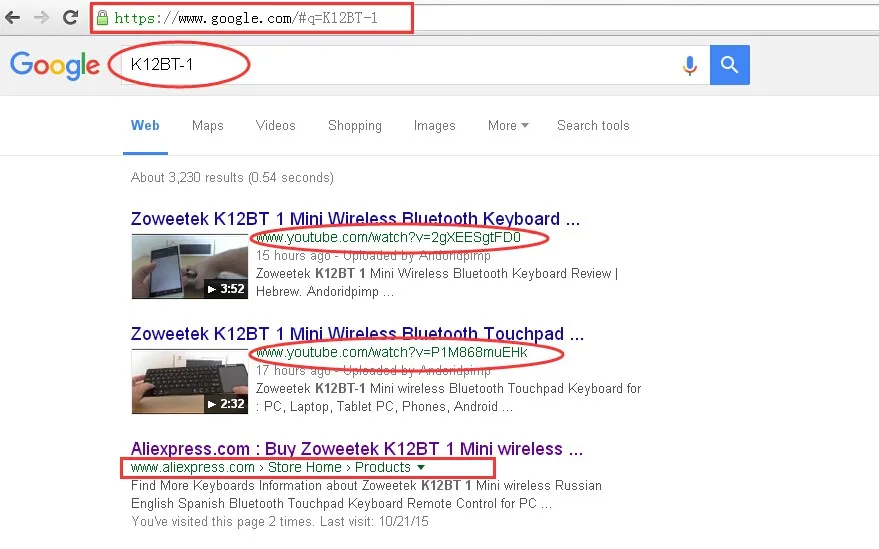
Task: Click the youtube.com URL ending P1M868muEHk
Action: point(392,352)
